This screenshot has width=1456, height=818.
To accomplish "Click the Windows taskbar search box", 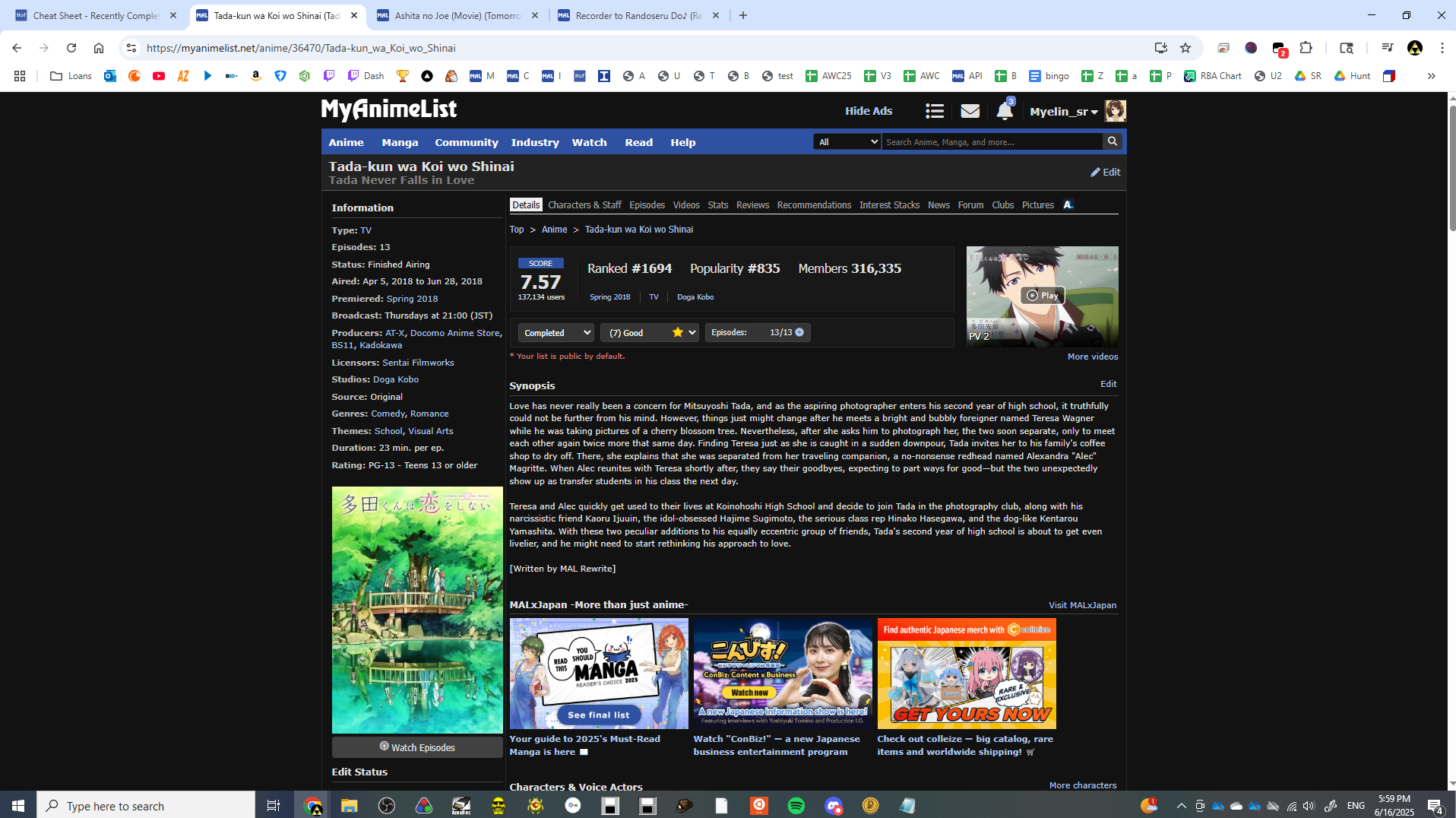I will click(x=146, y=806).
